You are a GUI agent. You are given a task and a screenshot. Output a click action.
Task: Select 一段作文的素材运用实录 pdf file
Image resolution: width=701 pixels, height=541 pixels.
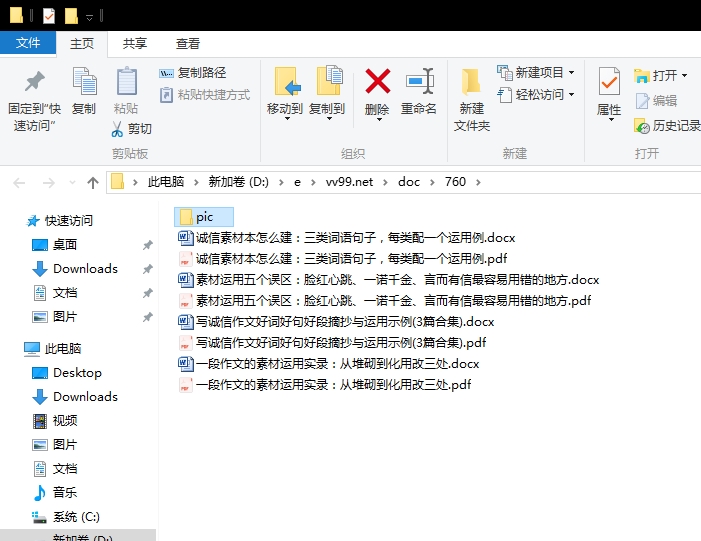(325, 385)
